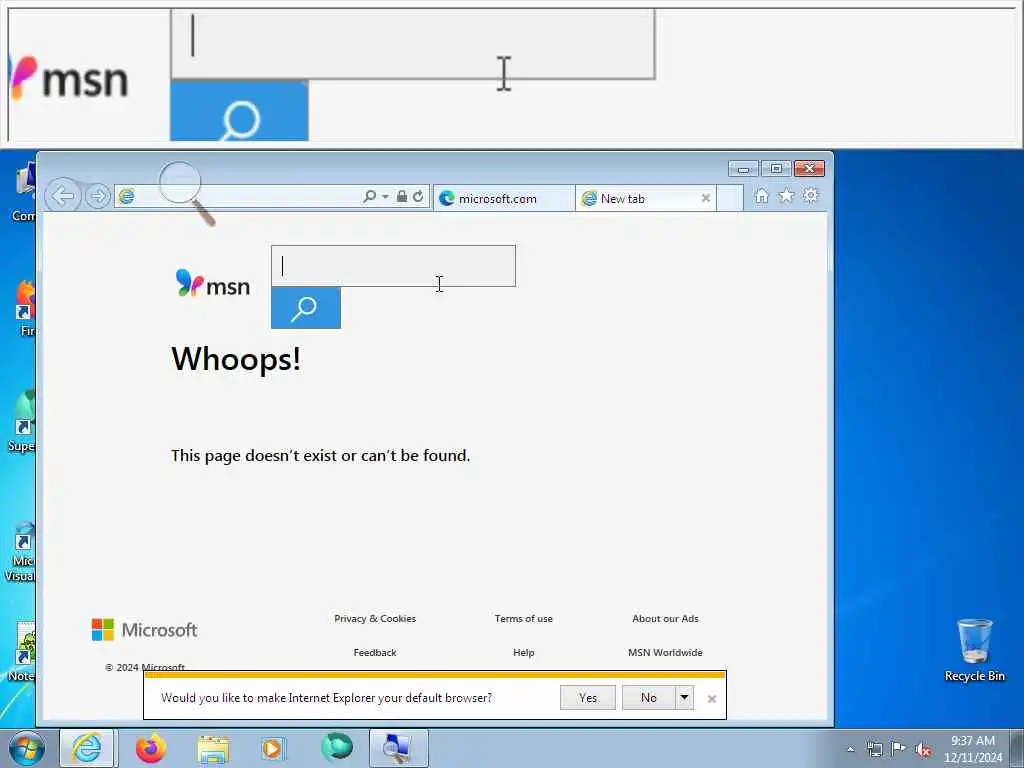Image resolution: width=1024 pixels, height=768 pixels.
Task: Open Windows Explorer folder taskbar icon
Action: (213, 748)
